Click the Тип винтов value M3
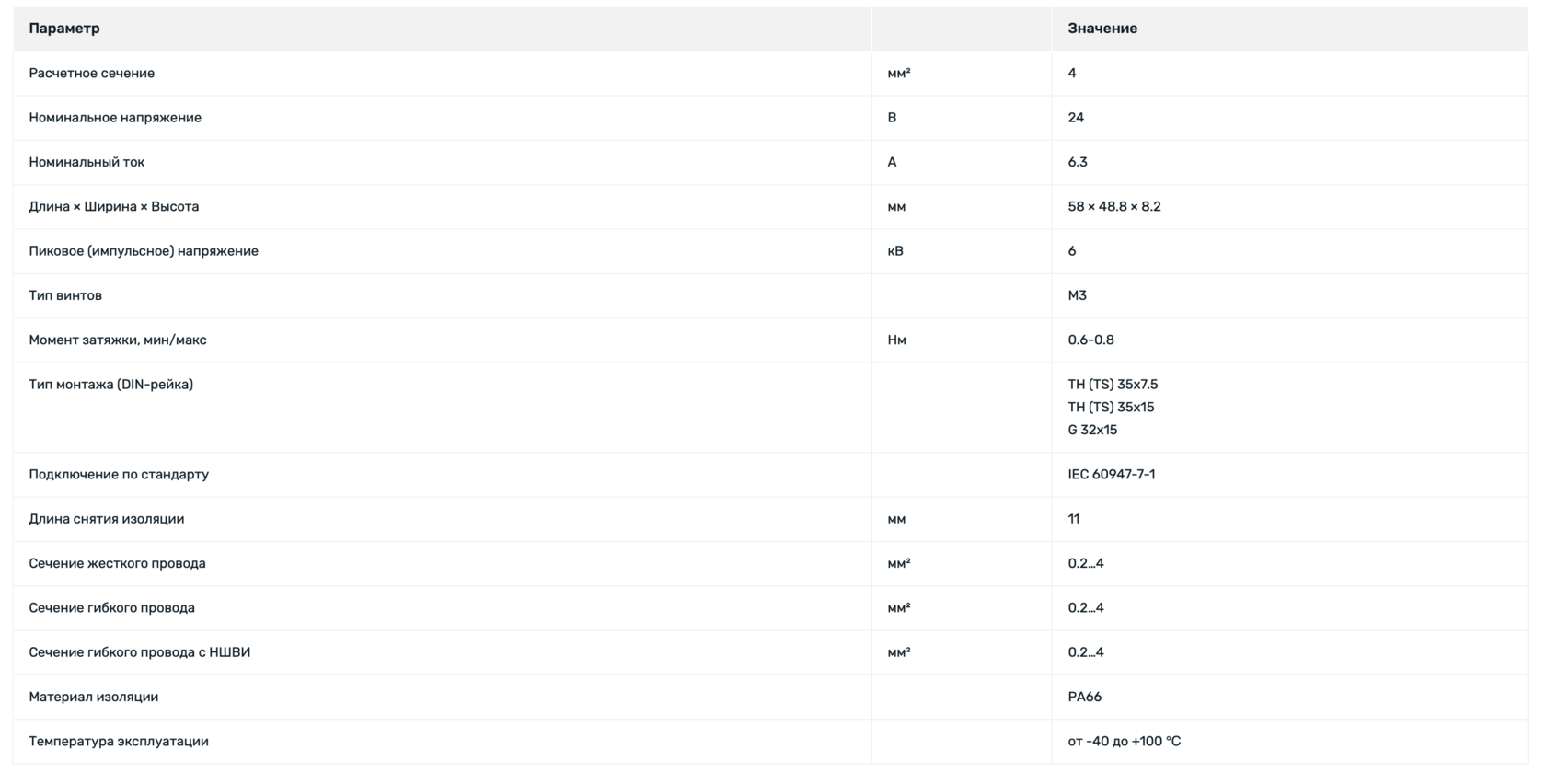 point(1077,295)
